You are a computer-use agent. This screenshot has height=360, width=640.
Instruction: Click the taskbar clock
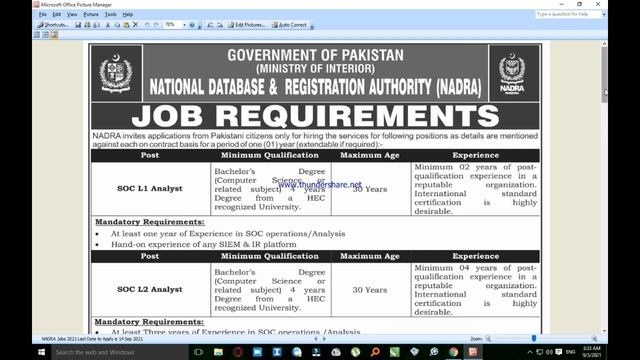click(592, 352)
